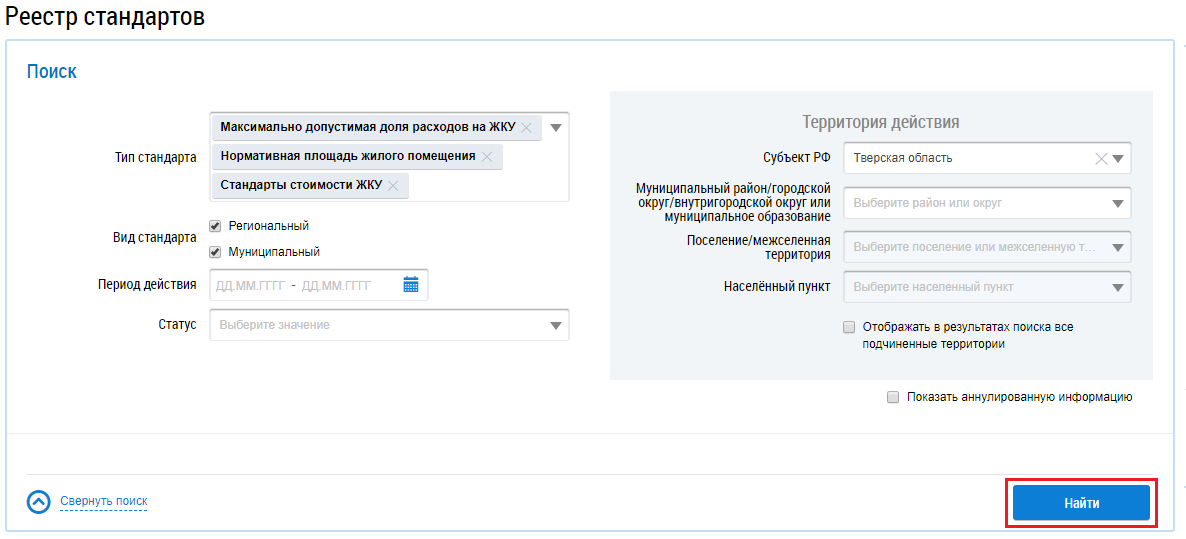Remove the 'Нормативная площадь жилого помещения' tag
Image resolution: width=1186 pixels, height=539 pixels.
[x=487, y=157]
